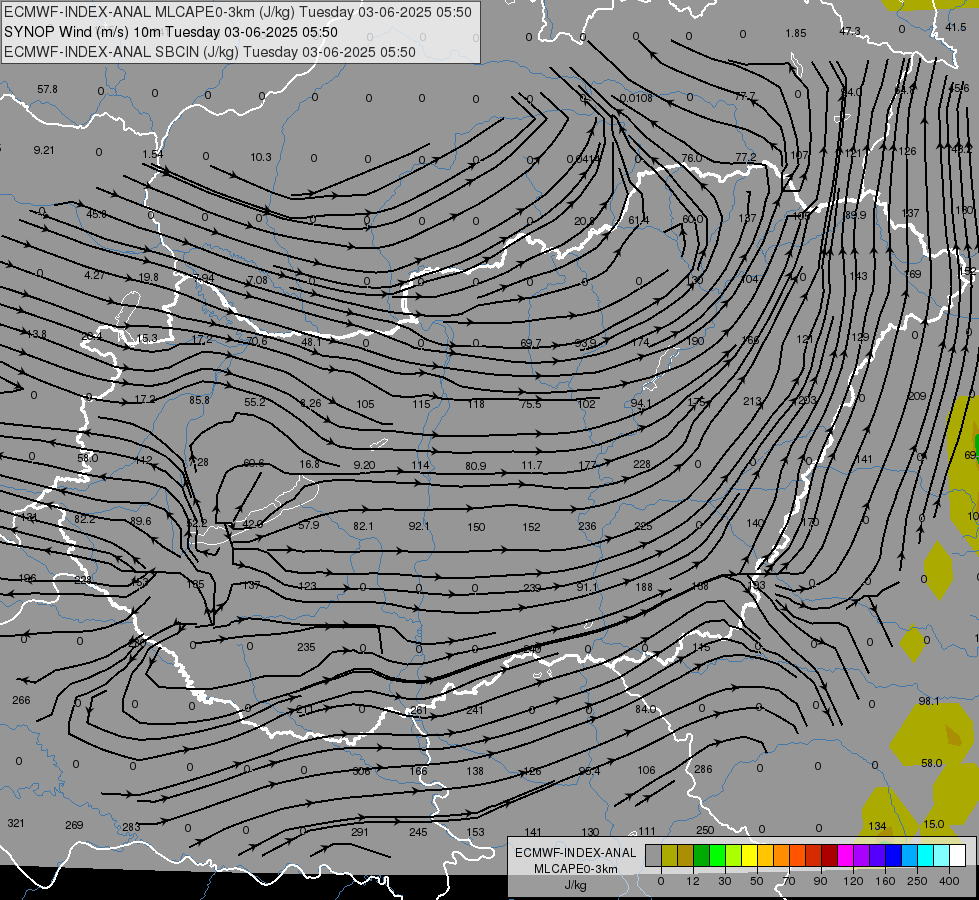The width and height of the screenshot is (979, 900).
Task: Click the map value 235
Action: 306,647
